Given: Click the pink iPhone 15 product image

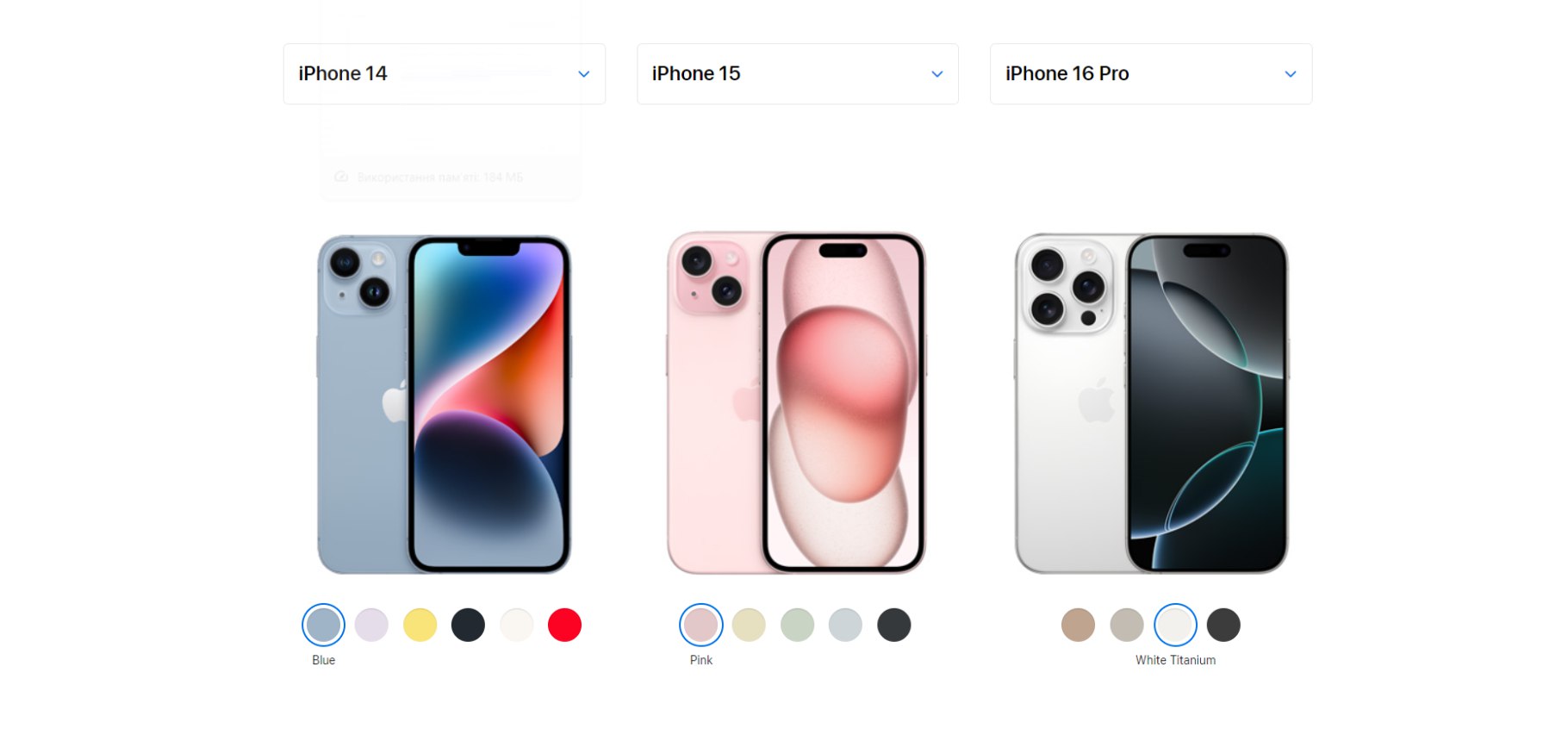Looking at the screenshot, I should (x=797, y=402).
